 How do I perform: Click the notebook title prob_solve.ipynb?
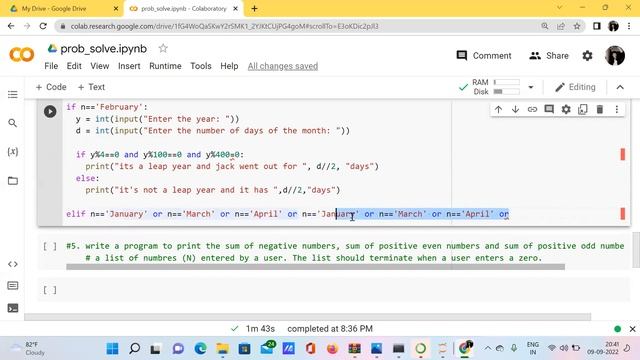(103, 49)
